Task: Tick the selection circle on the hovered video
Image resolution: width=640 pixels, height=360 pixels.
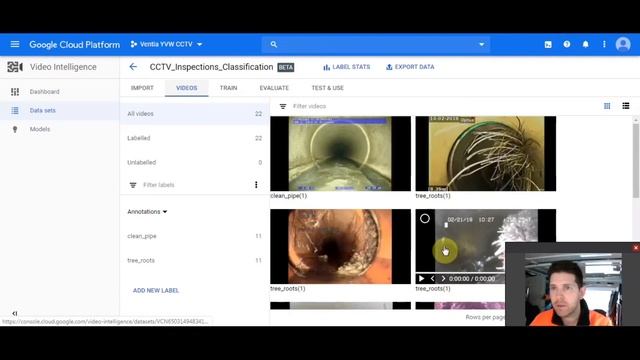Action: [425, 219]
